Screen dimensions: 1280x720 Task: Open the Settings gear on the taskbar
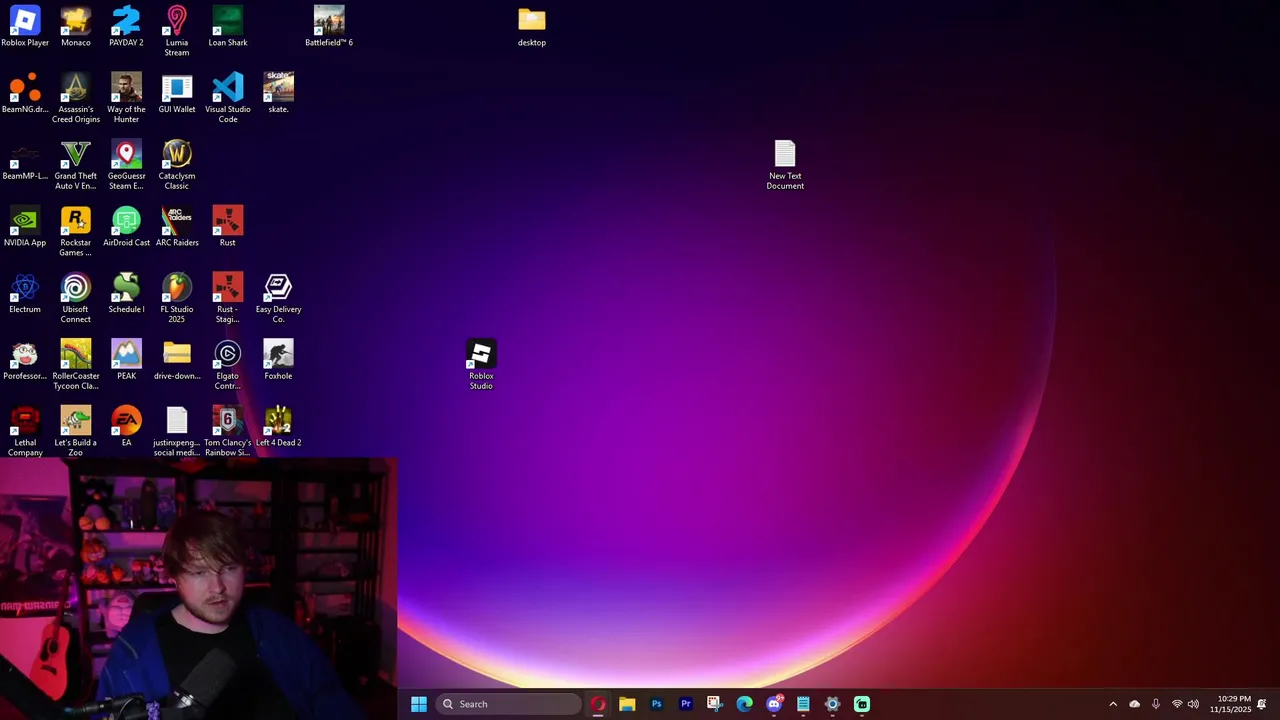pyautogui.click(x=832, y=704)
